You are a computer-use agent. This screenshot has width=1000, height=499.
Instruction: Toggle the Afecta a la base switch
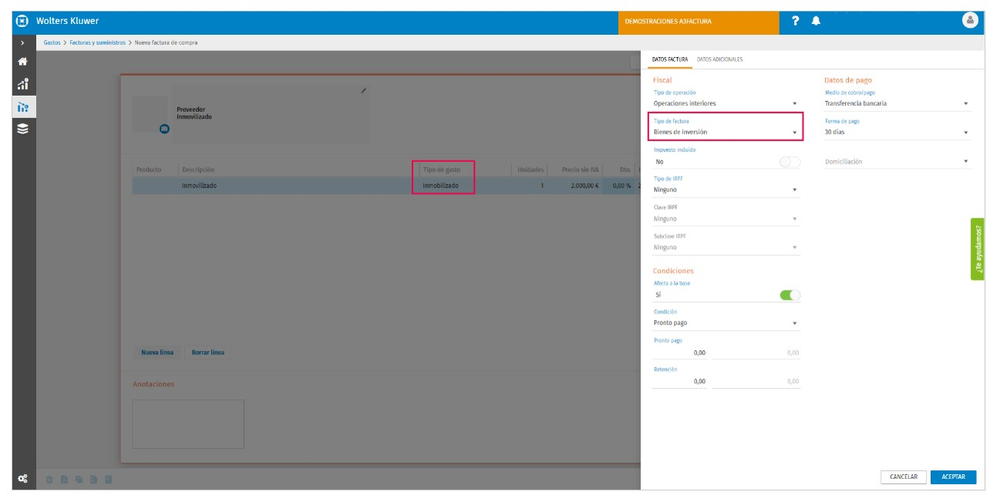(790, 295)
